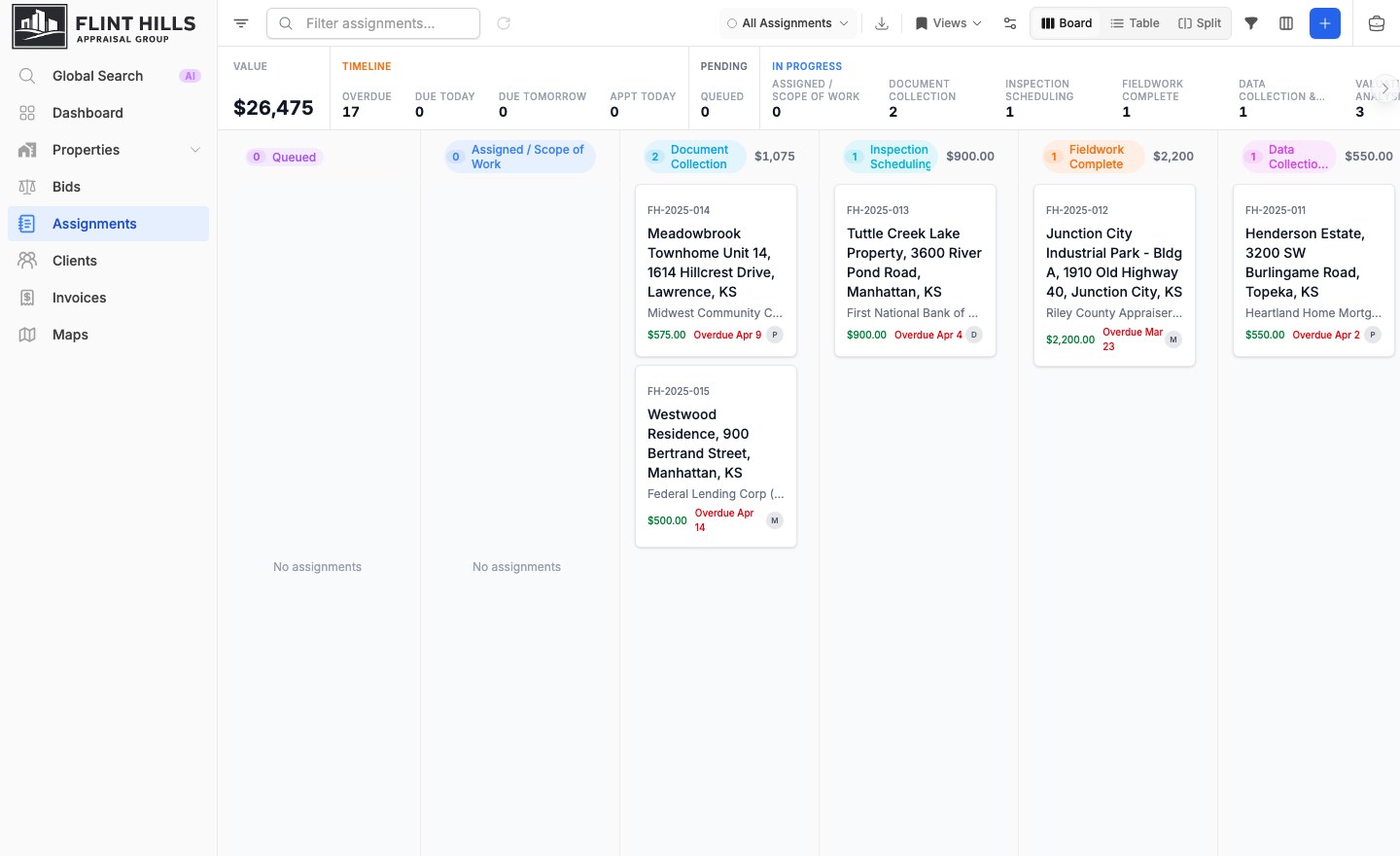The image size is (1400, 856).
Task: Click the $1,075 Document Collection column total
Action: pos(775,157)
